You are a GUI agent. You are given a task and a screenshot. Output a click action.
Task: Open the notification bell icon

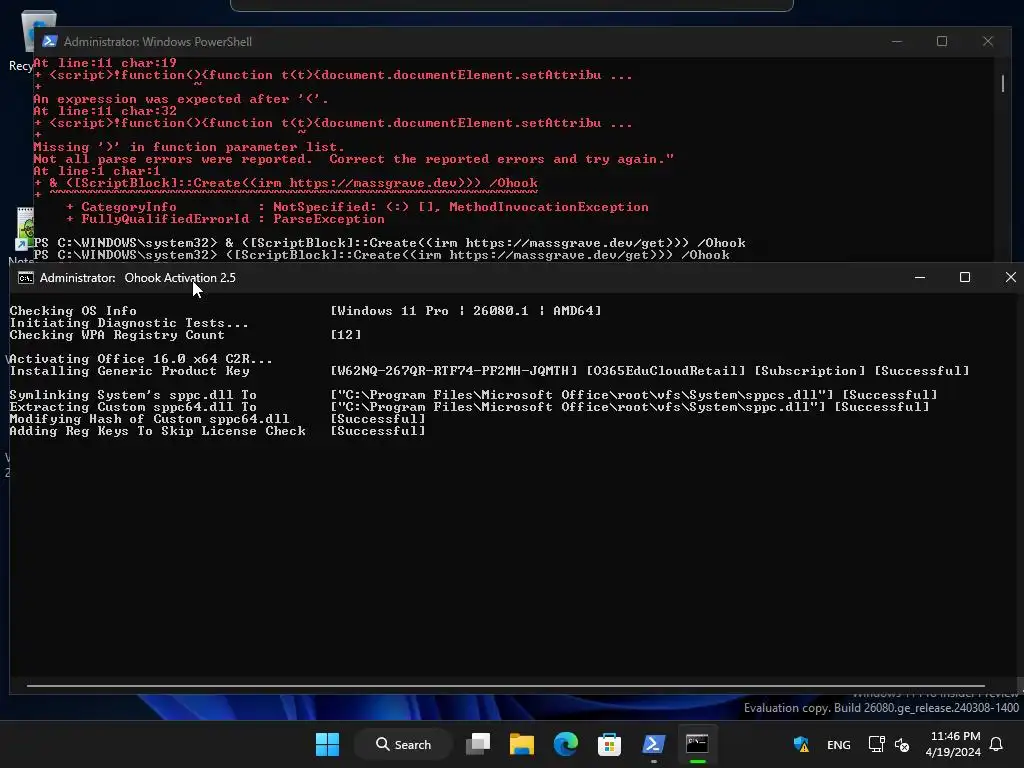pyautogui.click(x=996, y=744)
